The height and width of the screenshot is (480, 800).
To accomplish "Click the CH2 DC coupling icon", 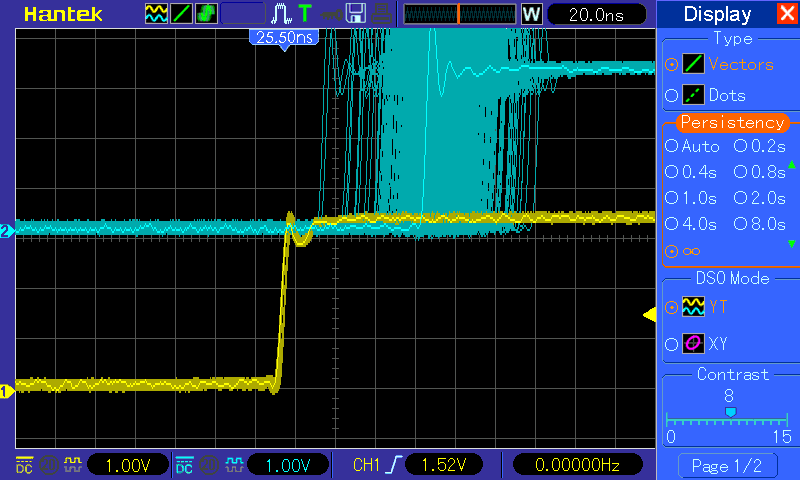I will tap(184, 465).
